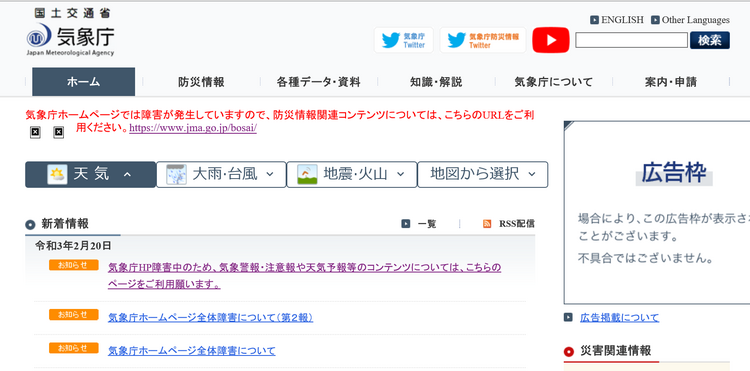Click the 広告枠 advertisement banner
The image size is (750, 371).
point(657,212)
